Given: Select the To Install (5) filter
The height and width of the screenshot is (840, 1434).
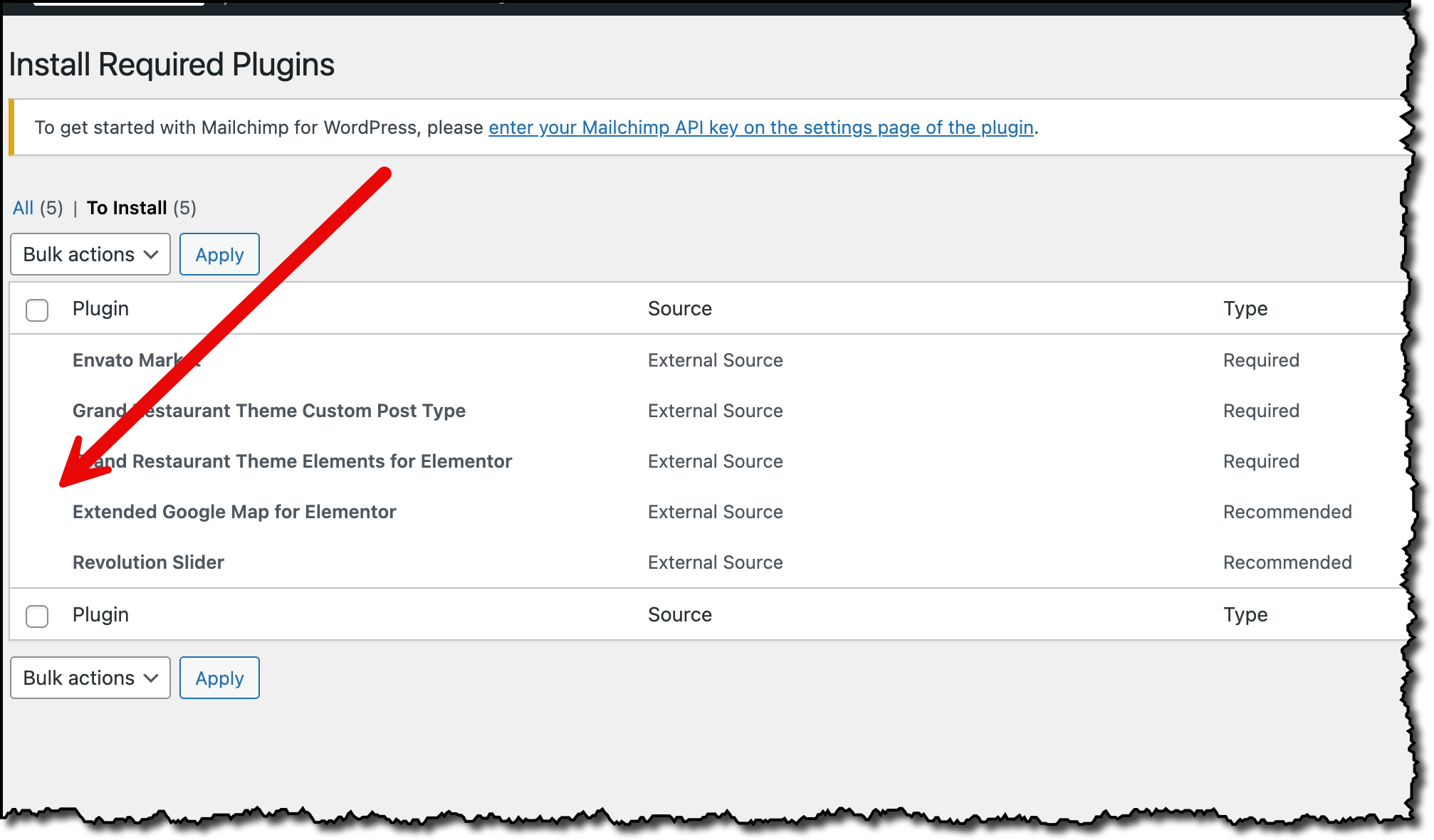Looking at the screenshot, I should (127, 208).
